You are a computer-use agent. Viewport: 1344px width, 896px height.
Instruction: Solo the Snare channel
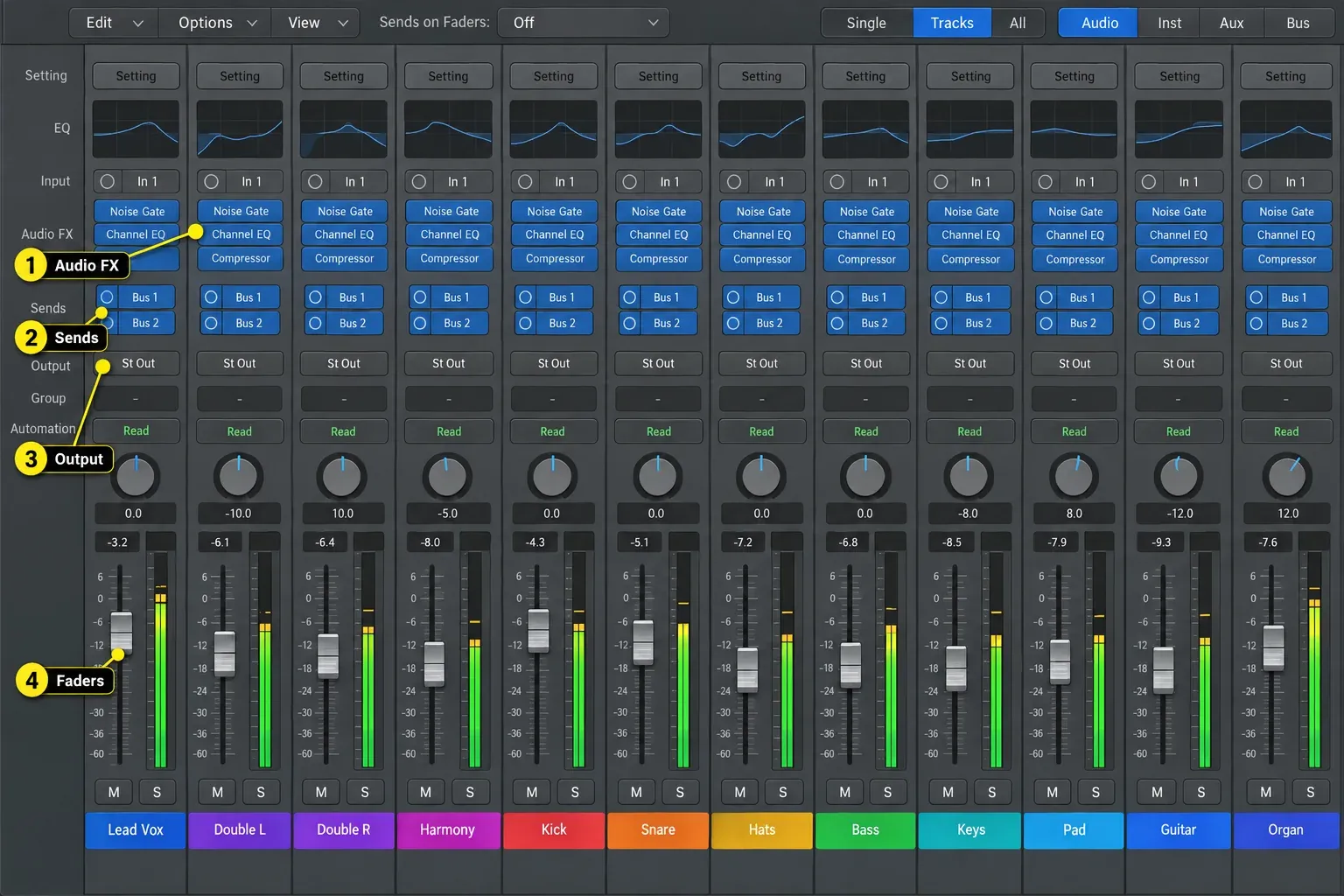coord(680,792)
